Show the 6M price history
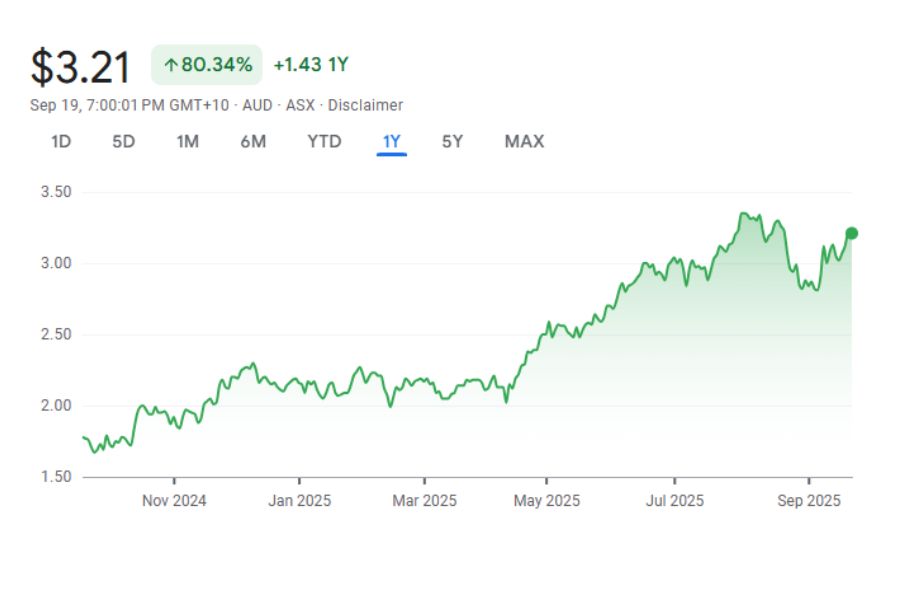This screenshot has height=600, width=900. click(253, 142)
